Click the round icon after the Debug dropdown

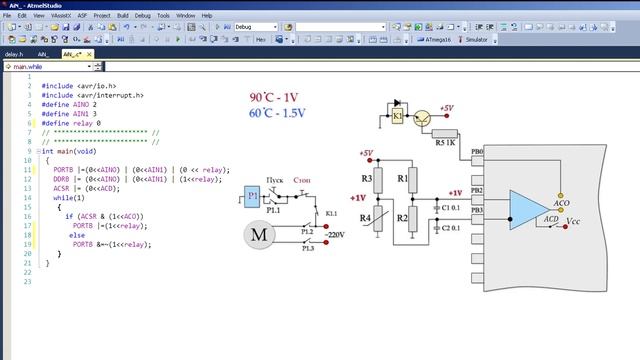[289, 27]
